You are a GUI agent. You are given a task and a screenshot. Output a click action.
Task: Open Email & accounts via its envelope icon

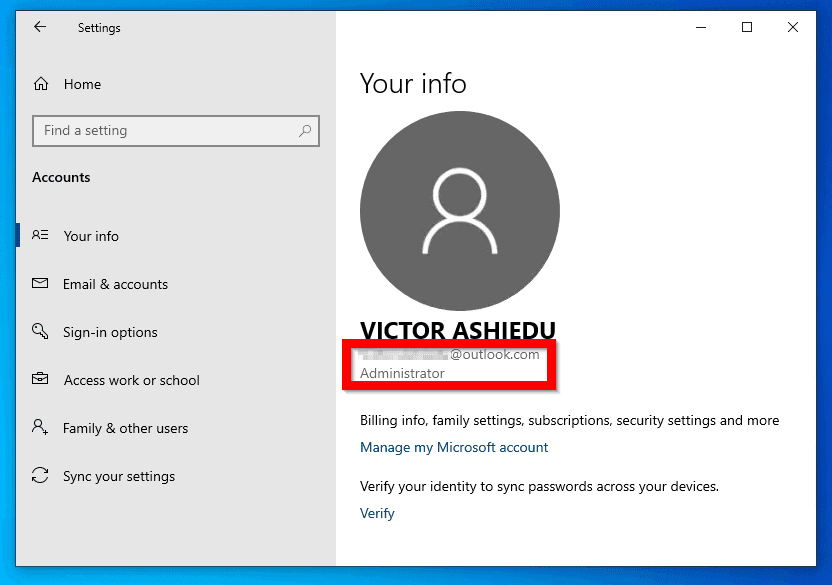[x=40, y=284]
